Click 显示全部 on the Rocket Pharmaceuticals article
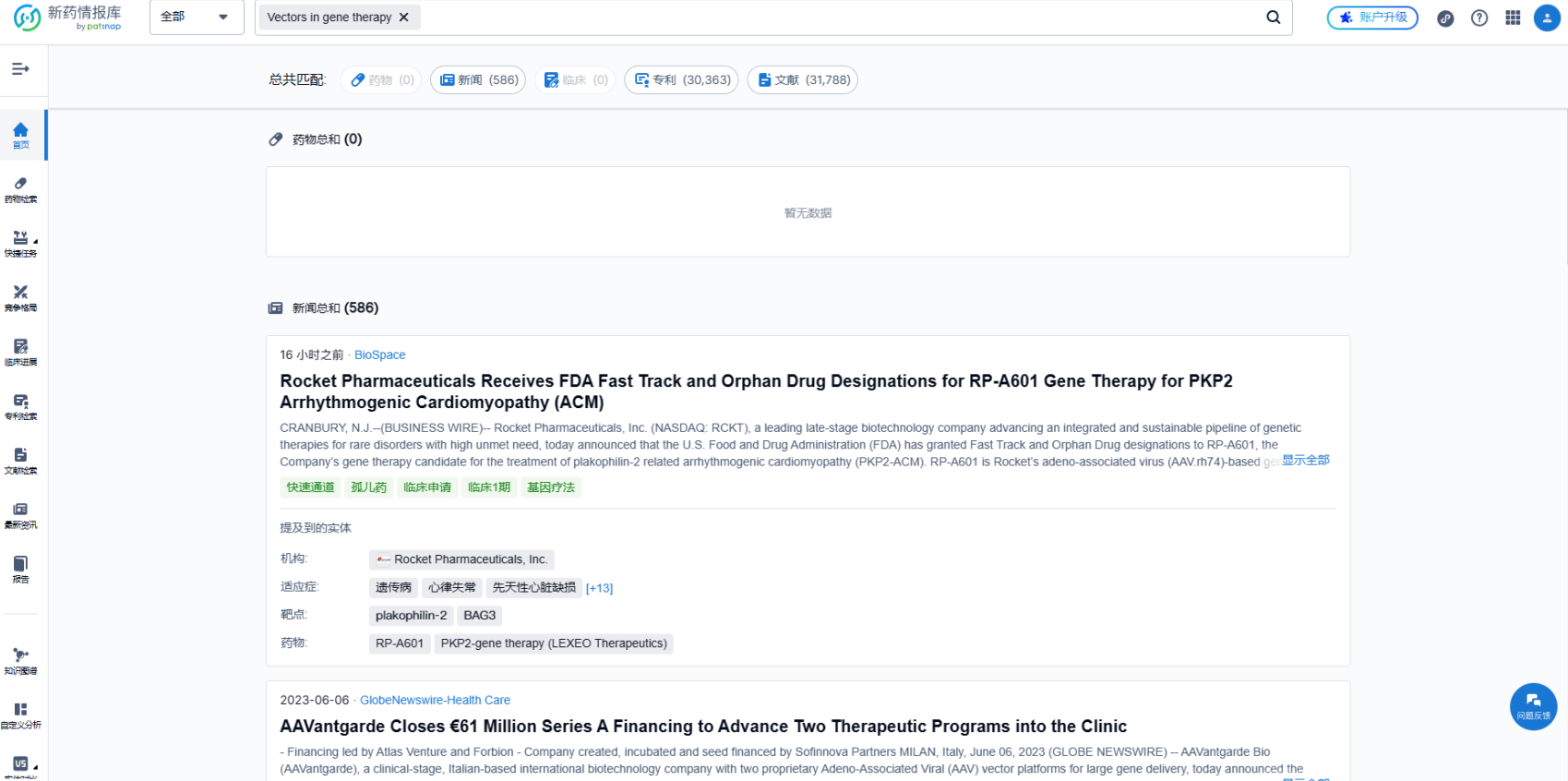1568x781 pixels. (1305, 461)
